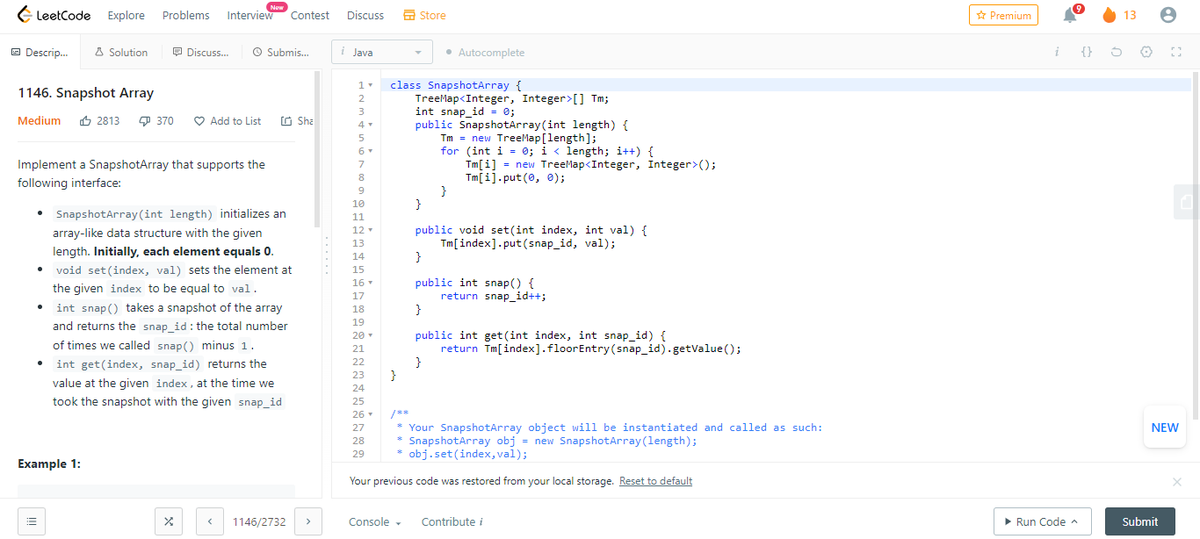
Task: Click the 1146/2732 problem counter
Action: [259, 522]
